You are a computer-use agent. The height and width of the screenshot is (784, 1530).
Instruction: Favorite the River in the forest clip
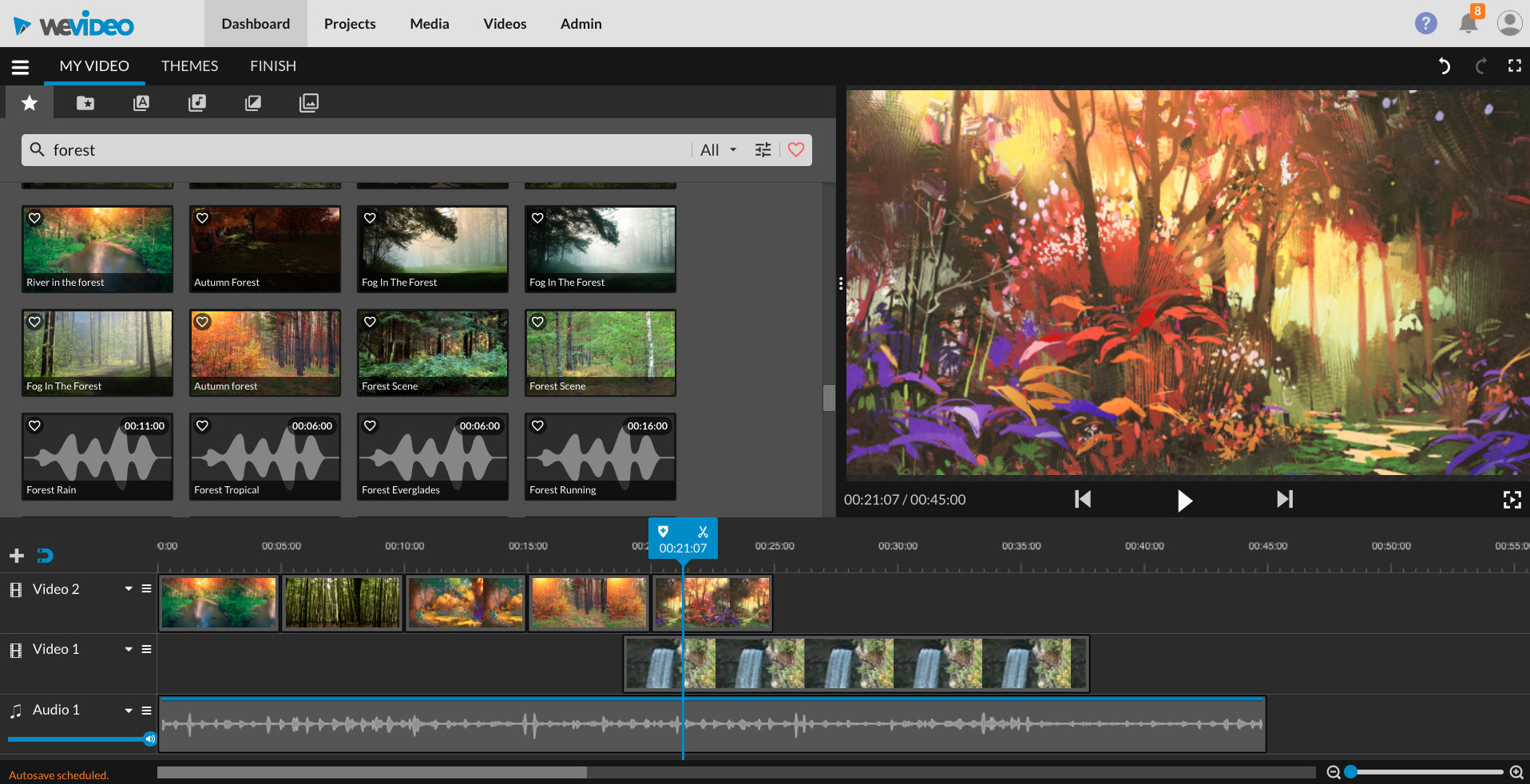pyautogui.click(x=35, y=218)
